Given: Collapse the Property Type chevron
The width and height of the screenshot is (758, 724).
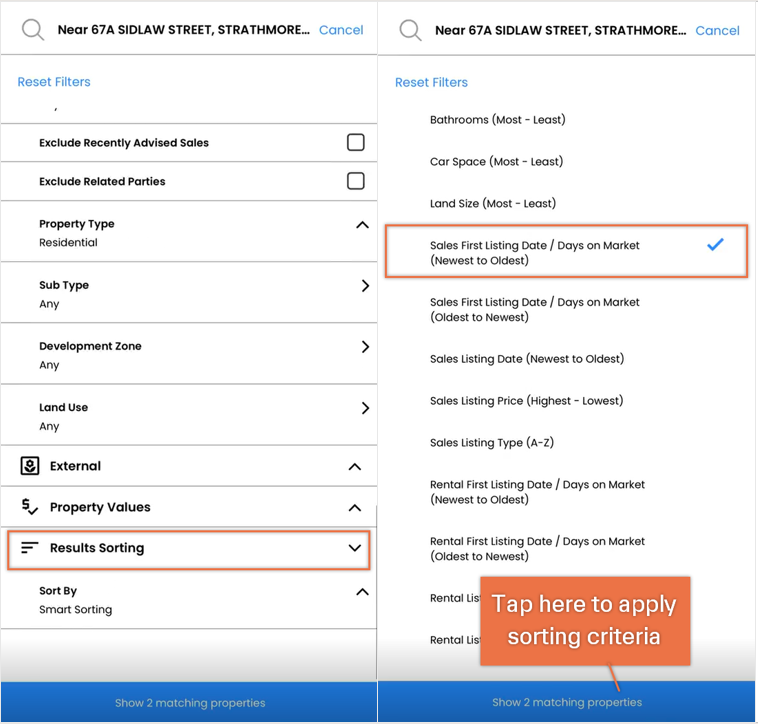Looking at the screenshot, I should 362,225.
